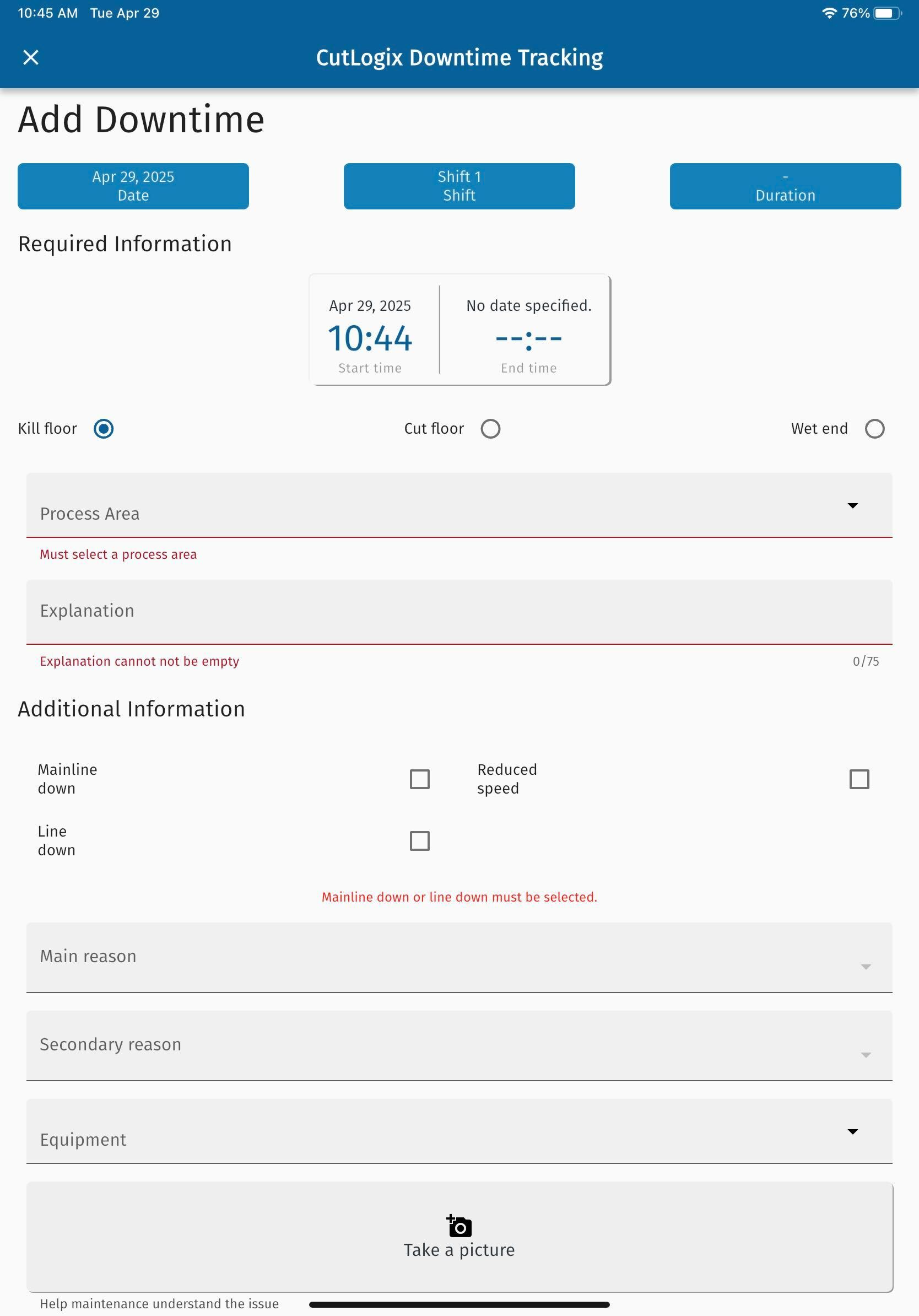Tap the battery indicator icon
Image resolution: width=919 pixels, height=1316 pixels.
click(x=886, y=13)
